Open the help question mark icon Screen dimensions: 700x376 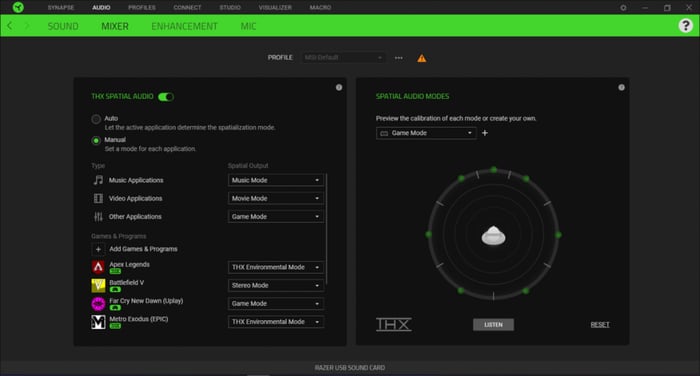(x=685, y=25)
